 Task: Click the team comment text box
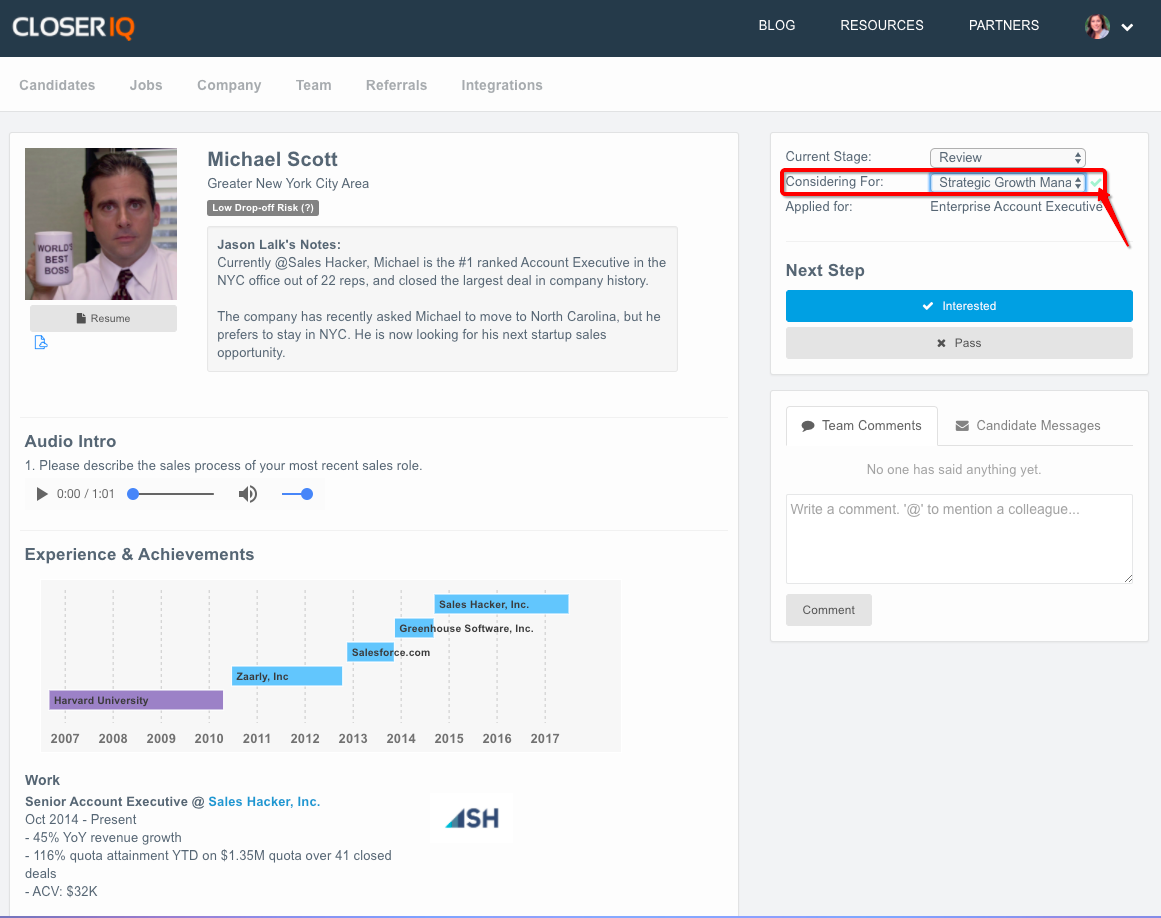958,538
